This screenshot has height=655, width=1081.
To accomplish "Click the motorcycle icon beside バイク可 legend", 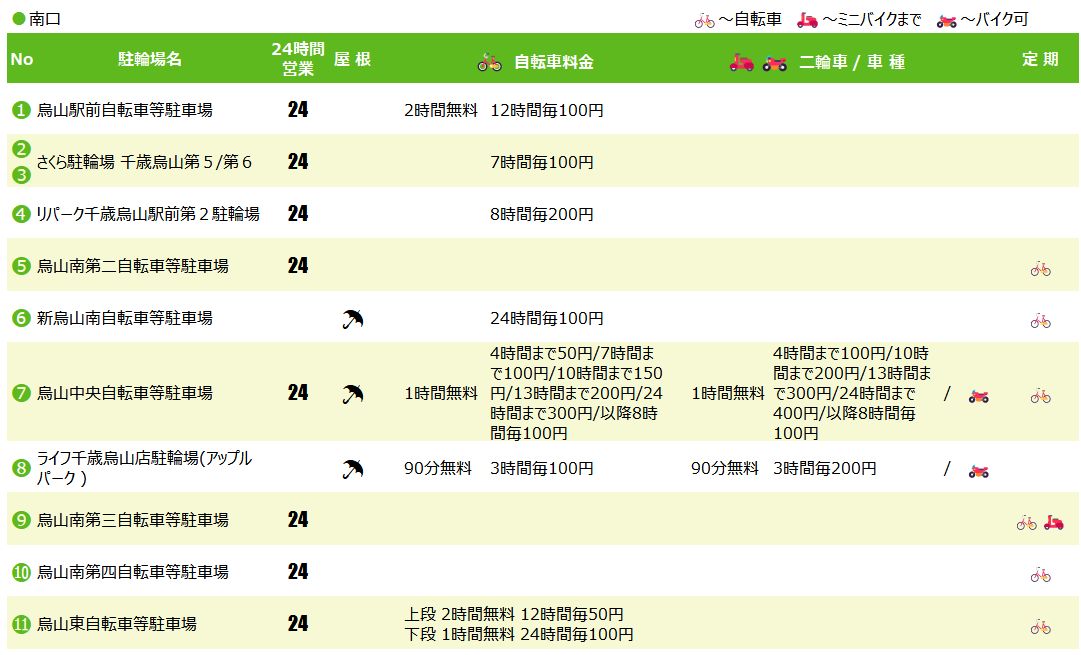I will coord(946,20).
